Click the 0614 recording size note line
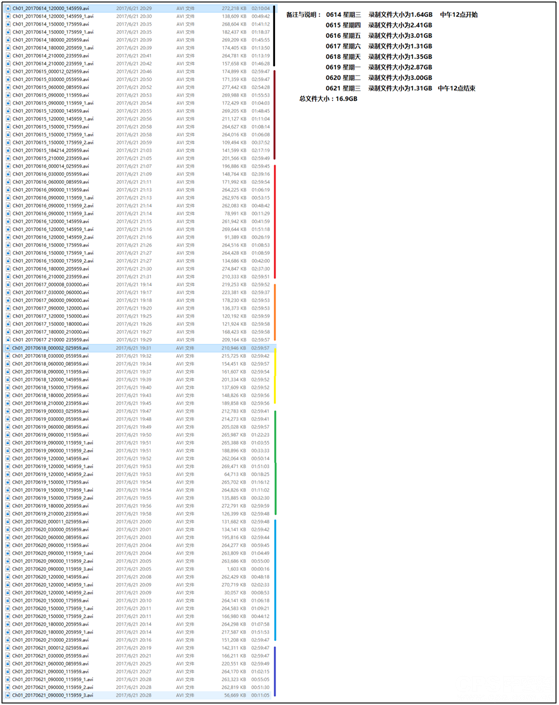 402,15
